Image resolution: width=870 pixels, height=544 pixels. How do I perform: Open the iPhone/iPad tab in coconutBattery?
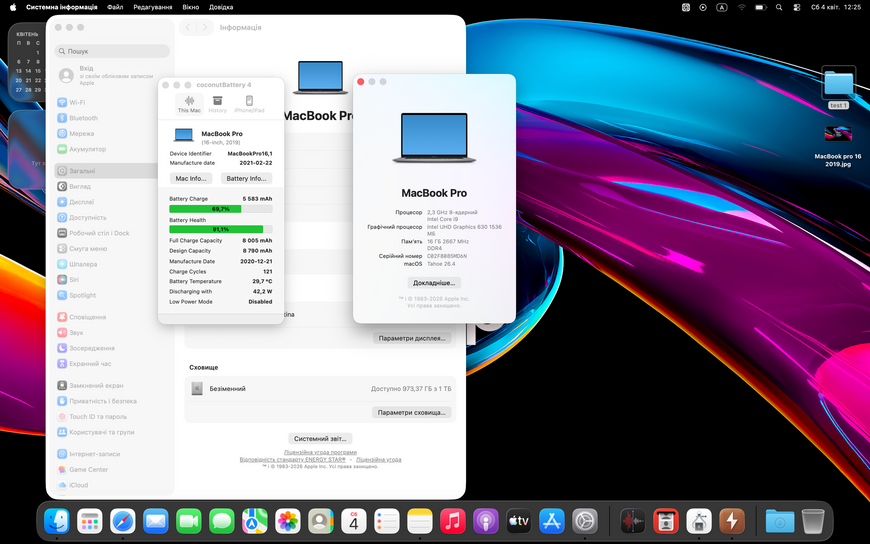pos(249,104)
